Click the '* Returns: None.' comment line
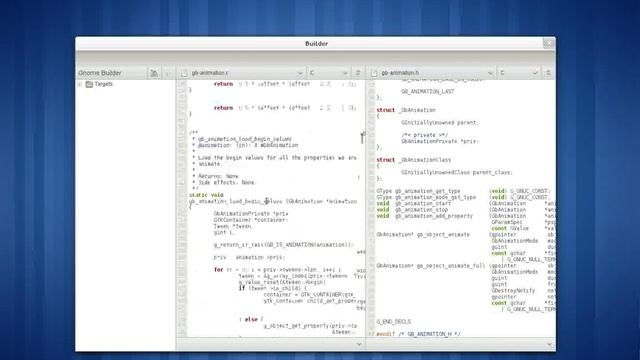The image size is (640, 360). click(x=215, y=176)
